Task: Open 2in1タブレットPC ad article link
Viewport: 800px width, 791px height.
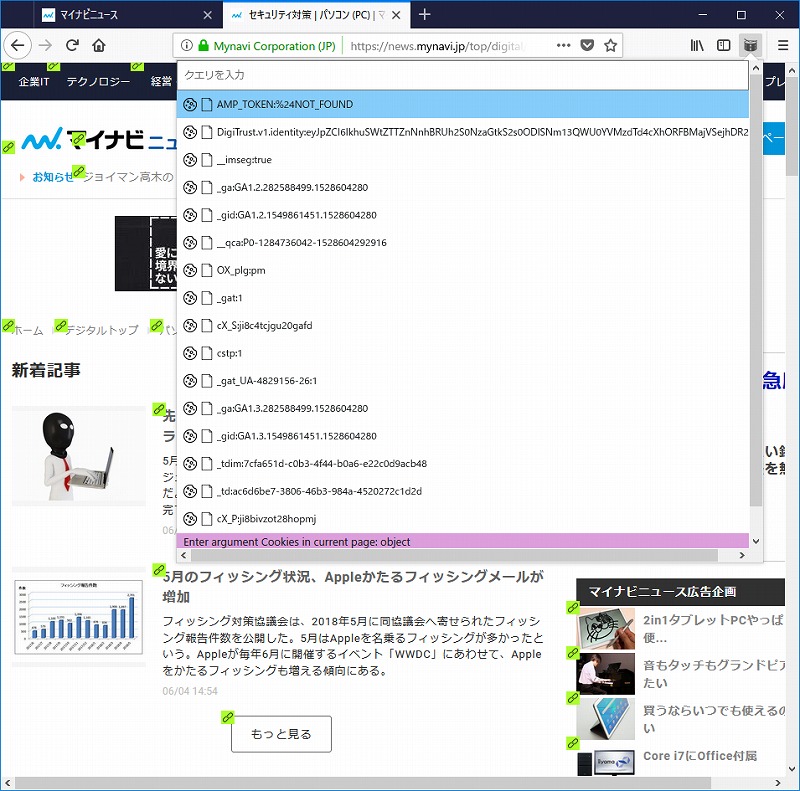Action: coord(713,629)
